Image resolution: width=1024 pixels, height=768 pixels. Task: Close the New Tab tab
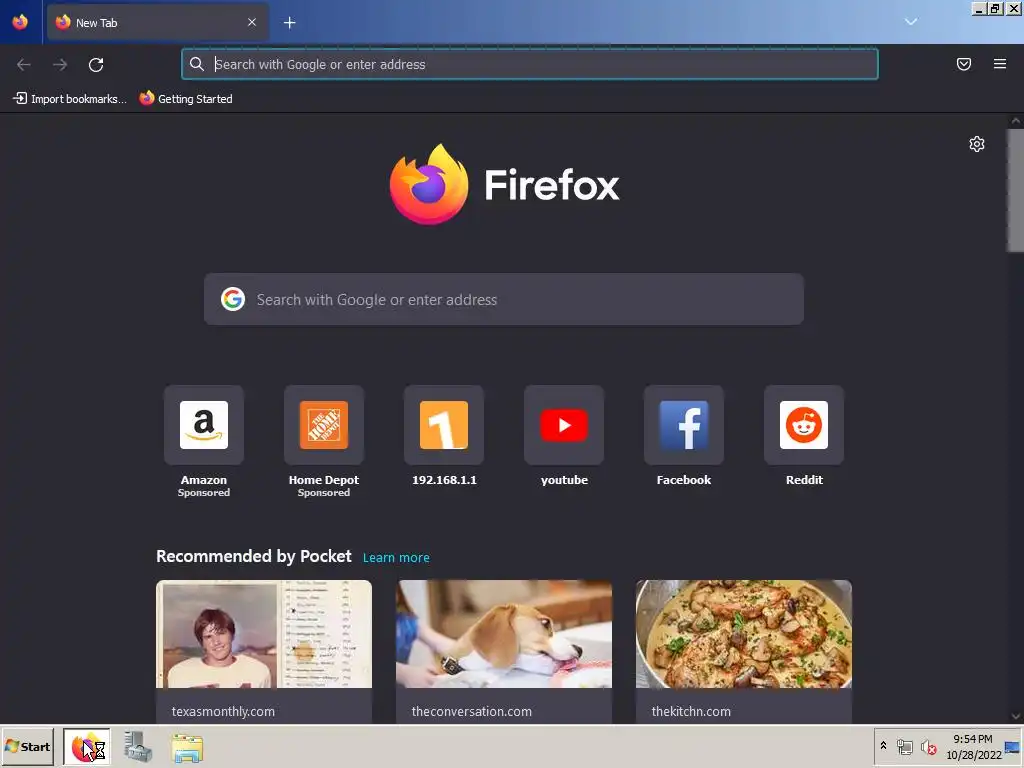[x=252, y=22]
